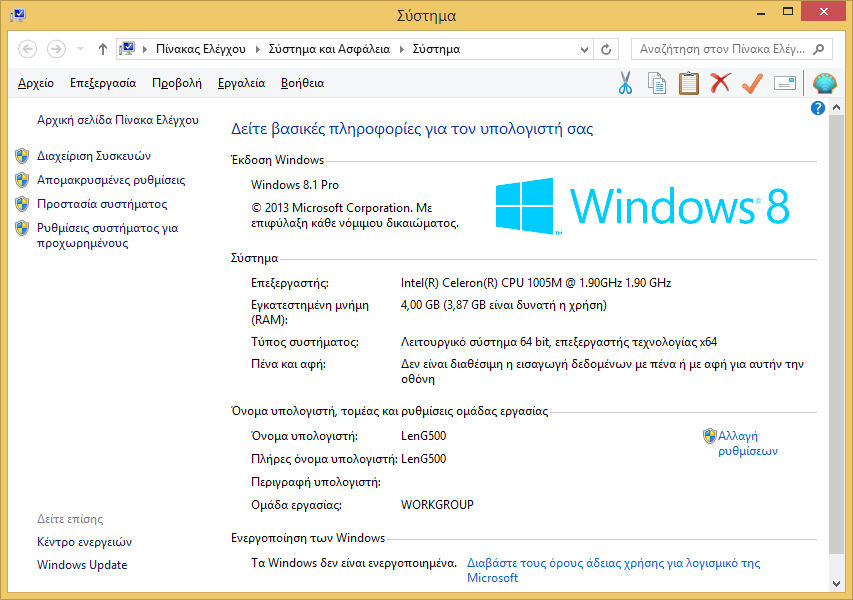Screen dimensions: 853x600
Task: Click the Windows 8 logo image
Action: (x=642, y=206)
